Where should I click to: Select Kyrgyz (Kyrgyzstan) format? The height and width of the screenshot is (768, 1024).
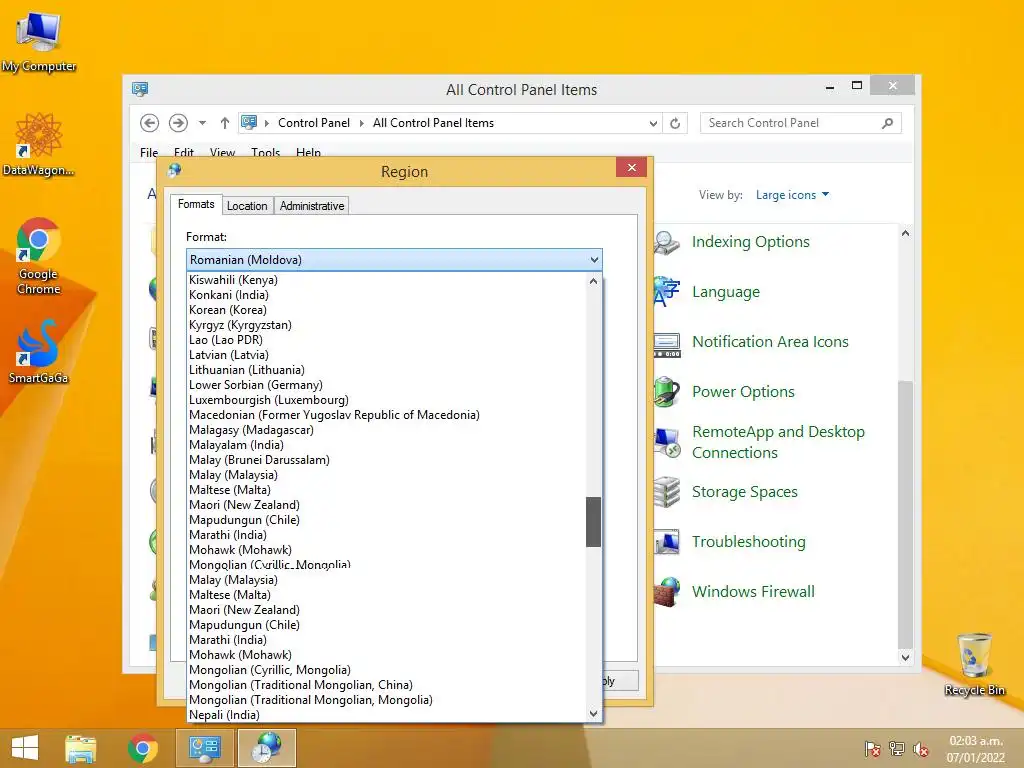[386, 325]
